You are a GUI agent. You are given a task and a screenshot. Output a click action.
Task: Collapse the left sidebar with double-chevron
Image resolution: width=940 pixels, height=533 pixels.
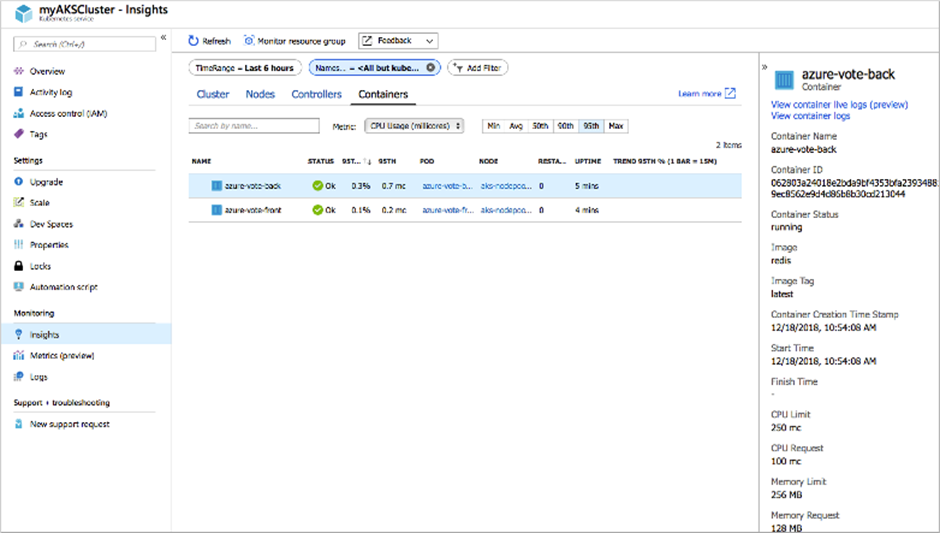(163, 38)
